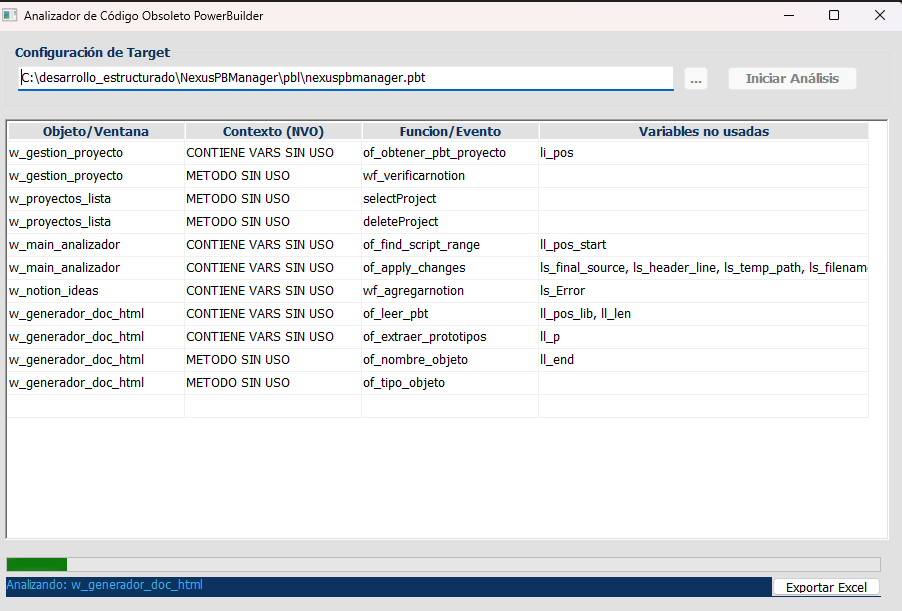This screenshot has height=611, width=902.
Task: Click CONTIENE VARS SIN USO in wf_agregarnotion row
Action: [x=273, y=291]
